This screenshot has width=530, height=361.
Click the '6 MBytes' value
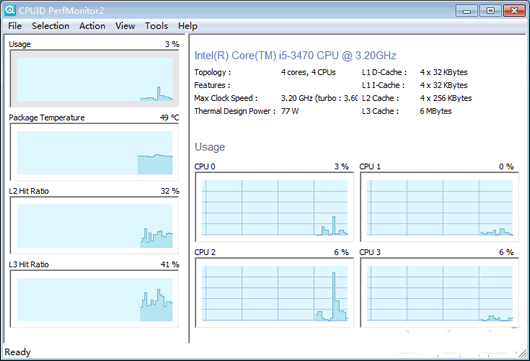(x=436, y=111)
